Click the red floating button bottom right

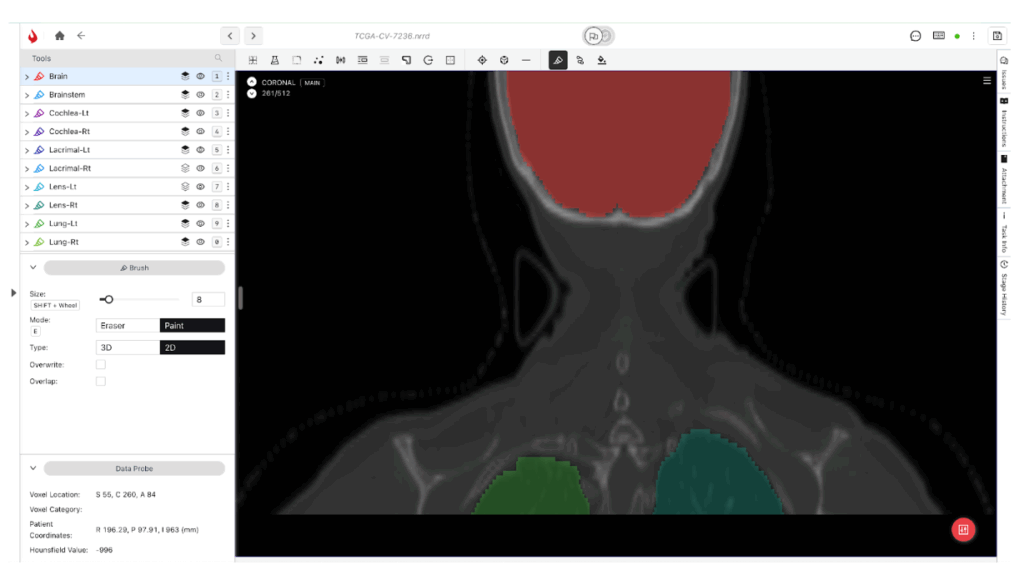click(x=963, y=530)
